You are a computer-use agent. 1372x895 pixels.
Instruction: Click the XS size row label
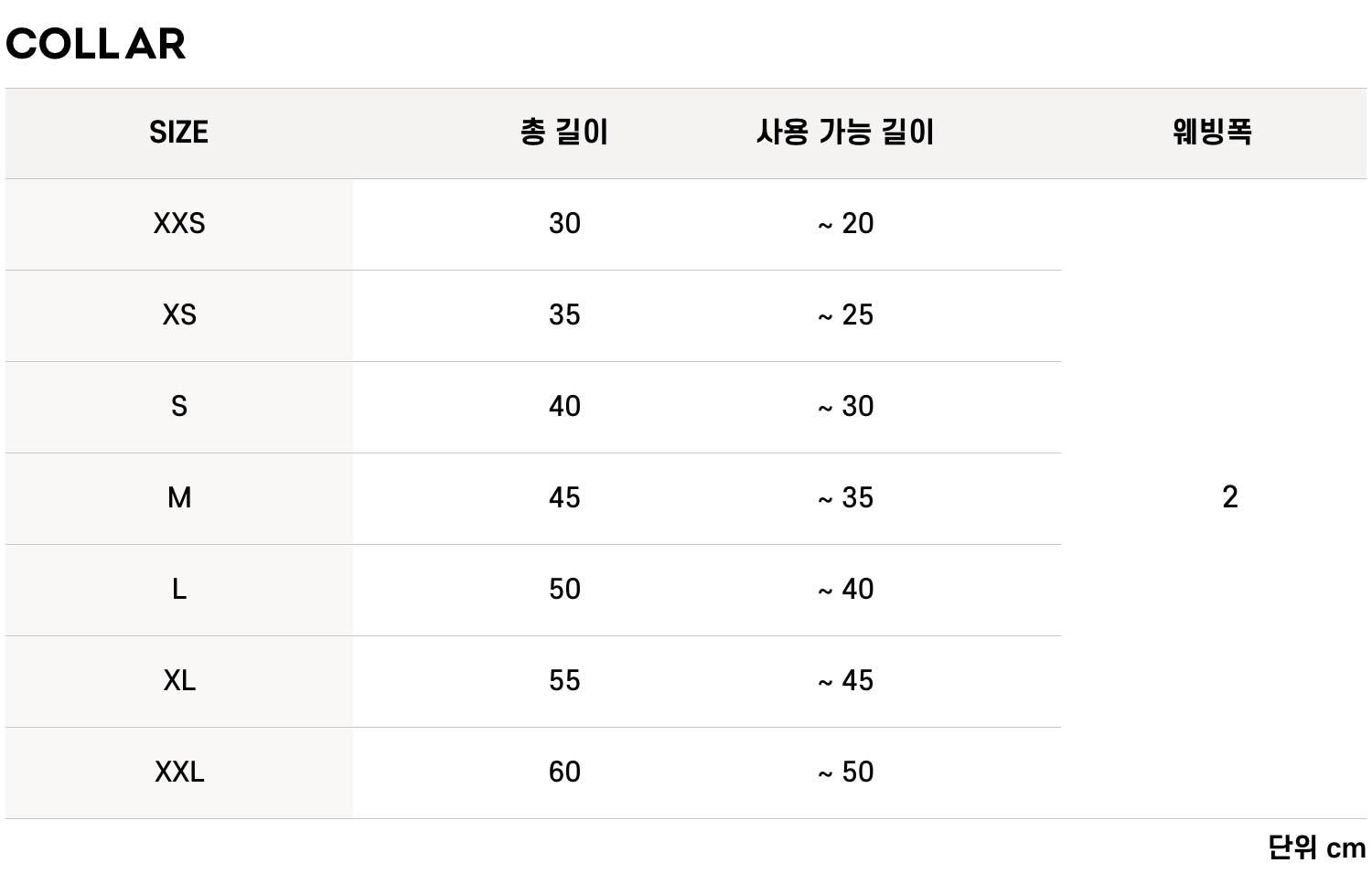(x=179, y=315)
